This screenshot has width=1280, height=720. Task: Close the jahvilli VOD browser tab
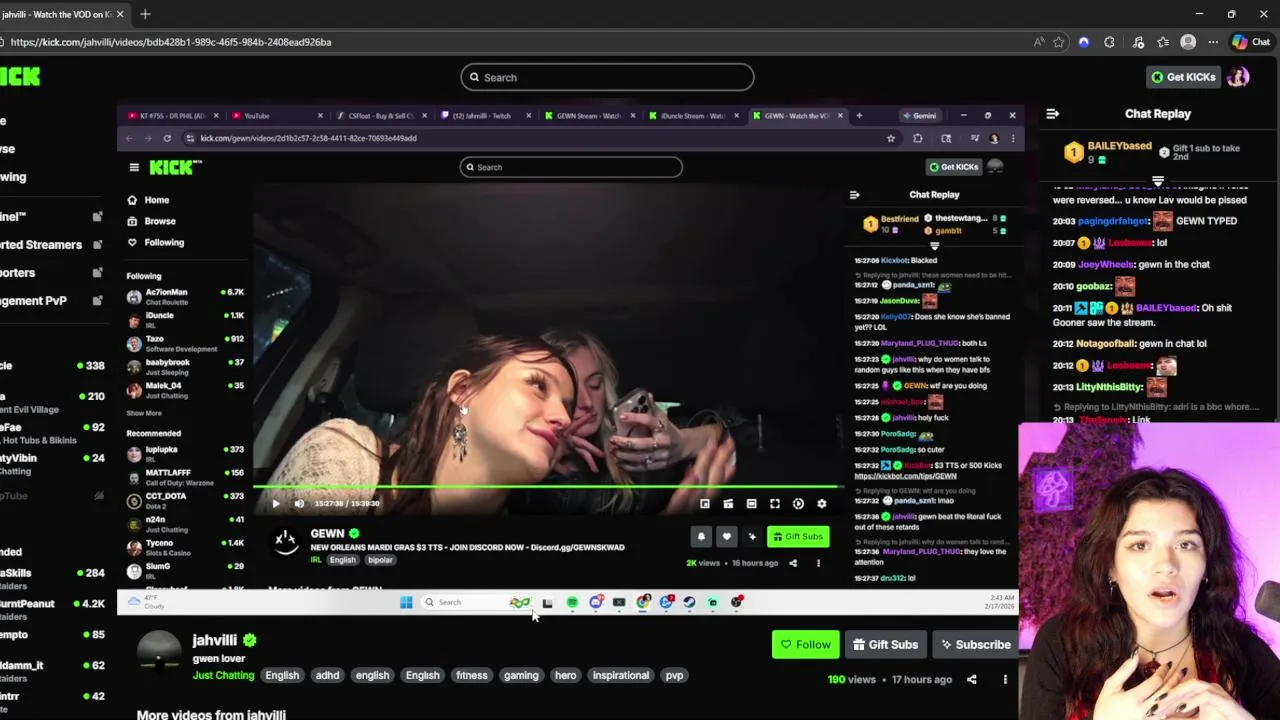[120, 14]
